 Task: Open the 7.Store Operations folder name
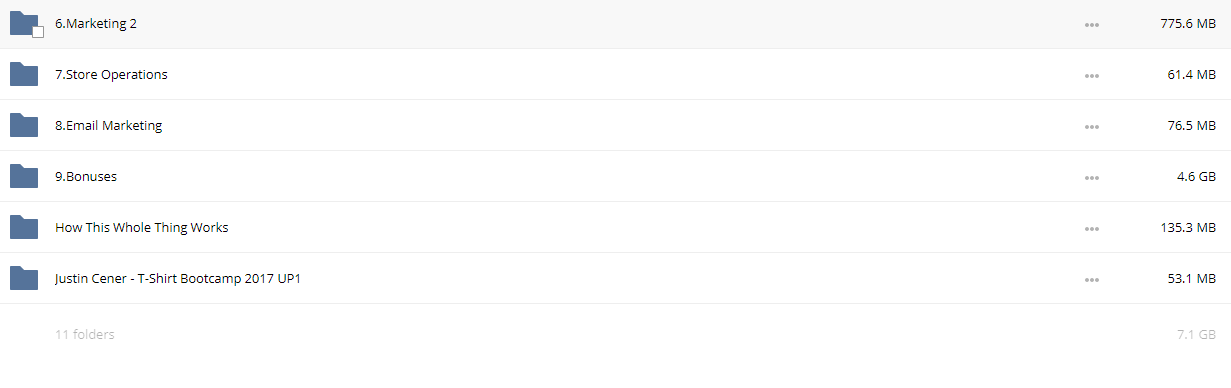click(x=111, y=75)
